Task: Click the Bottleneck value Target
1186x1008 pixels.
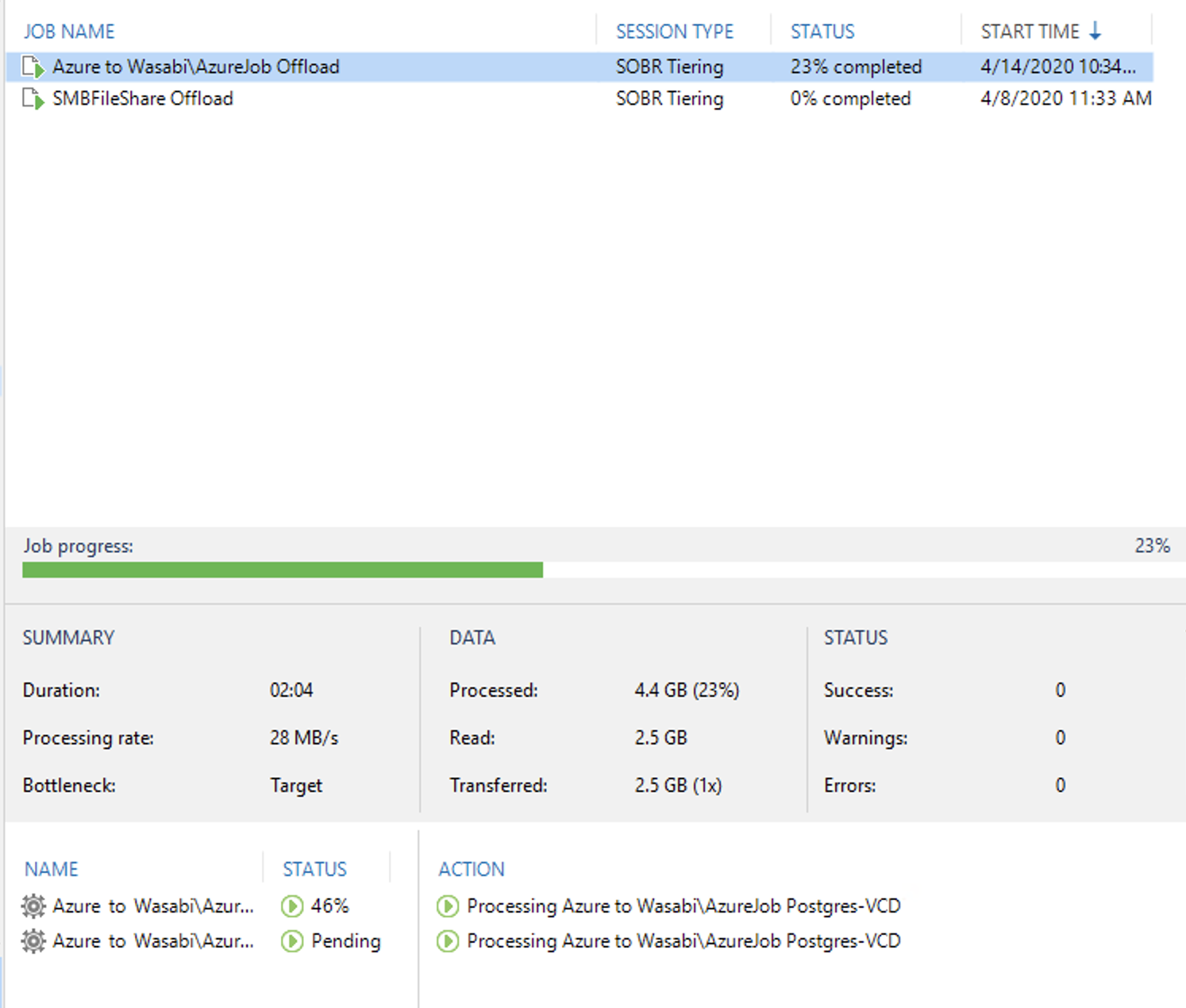Action: pos(296,786)
